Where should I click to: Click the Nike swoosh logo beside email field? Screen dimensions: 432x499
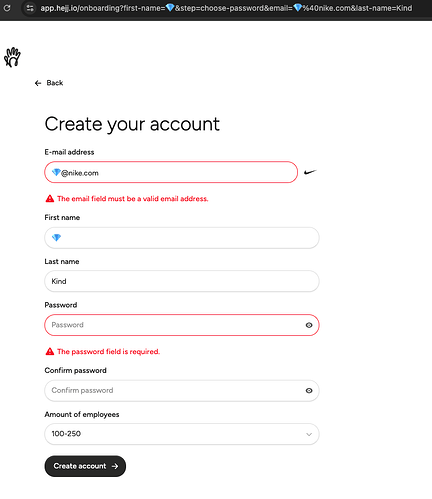(310, 172)
